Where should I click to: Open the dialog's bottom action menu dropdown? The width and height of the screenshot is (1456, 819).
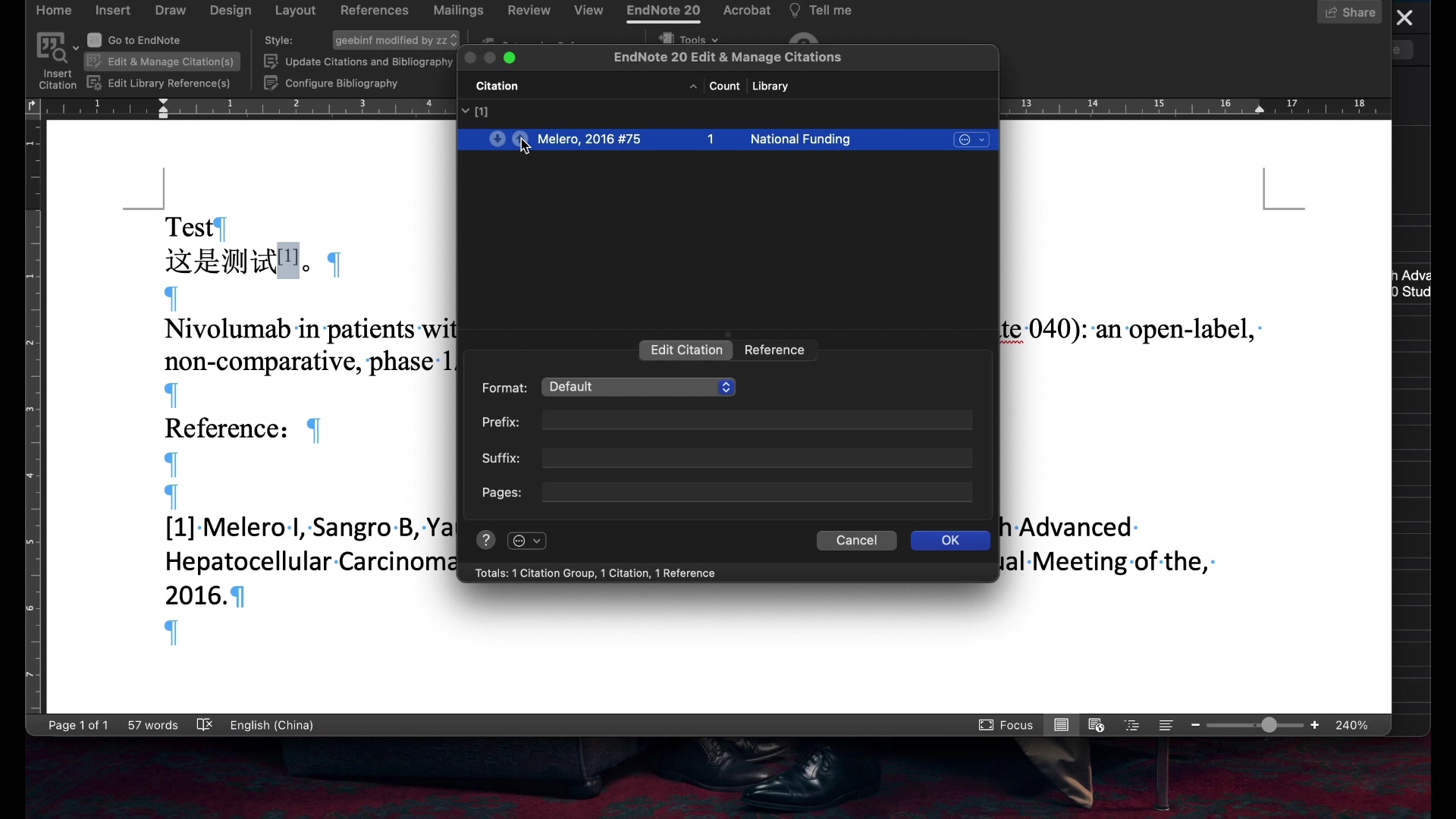527,541
